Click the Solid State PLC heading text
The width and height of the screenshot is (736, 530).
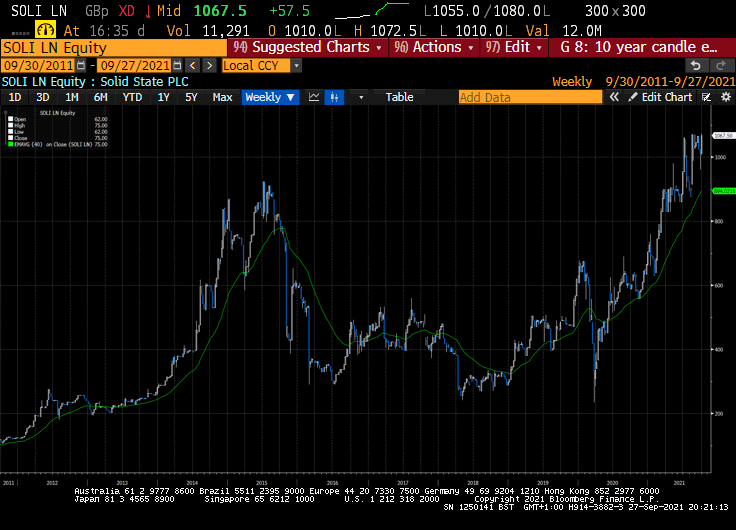[x=144, y=82]
